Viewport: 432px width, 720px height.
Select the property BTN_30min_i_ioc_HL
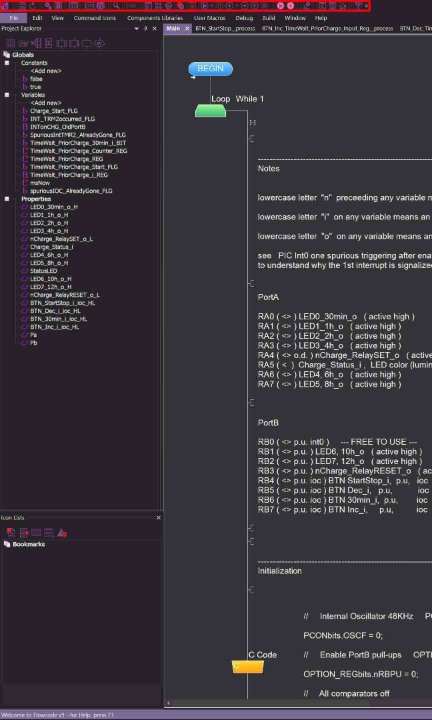pyautogui.click(x=58, y=319)
